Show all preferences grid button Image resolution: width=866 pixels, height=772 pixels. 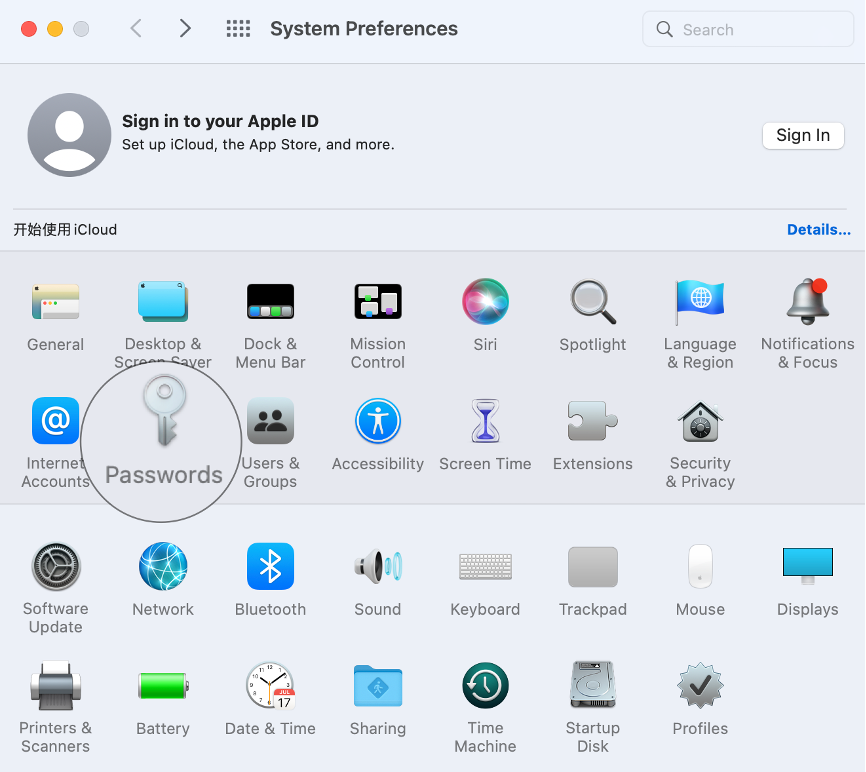click(x=238, y=29)
